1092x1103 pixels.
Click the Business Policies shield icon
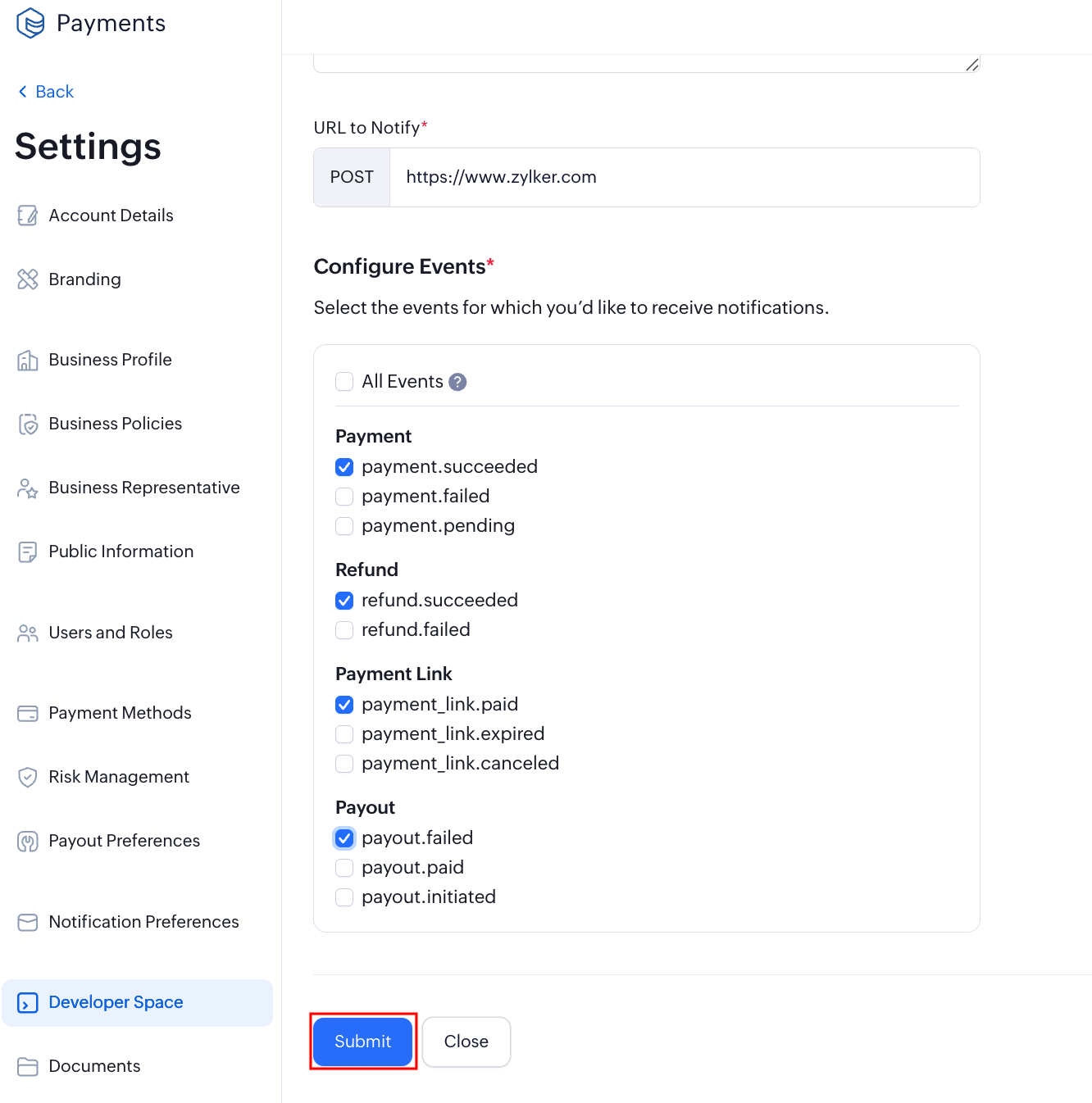point(28,424)
